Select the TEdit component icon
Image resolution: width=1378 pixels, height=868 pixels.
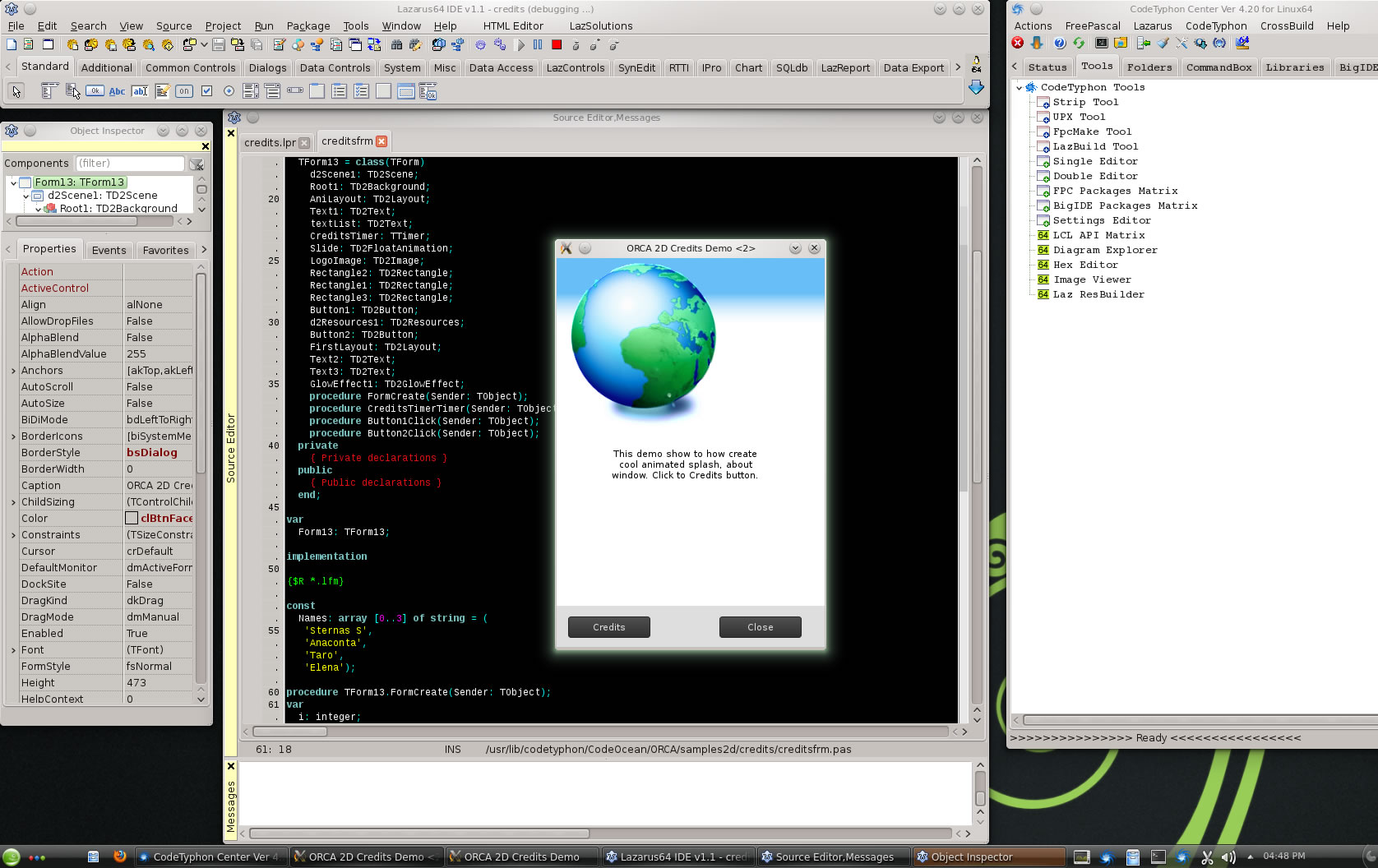point(140,91)
